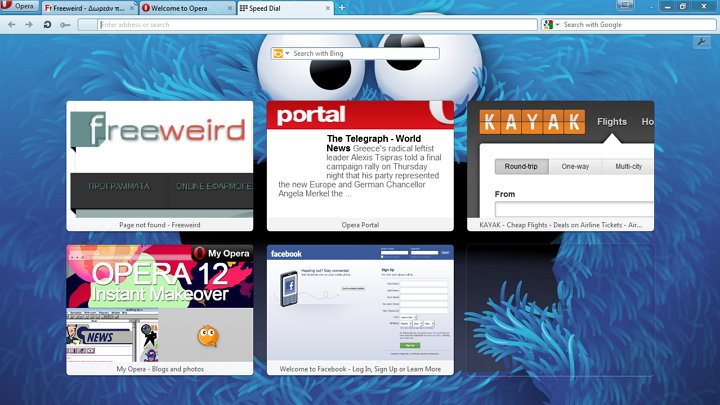Click the Google logo icon in search box
The height and width of the screenshot is (405, 720).
click(x=548, y=25)
